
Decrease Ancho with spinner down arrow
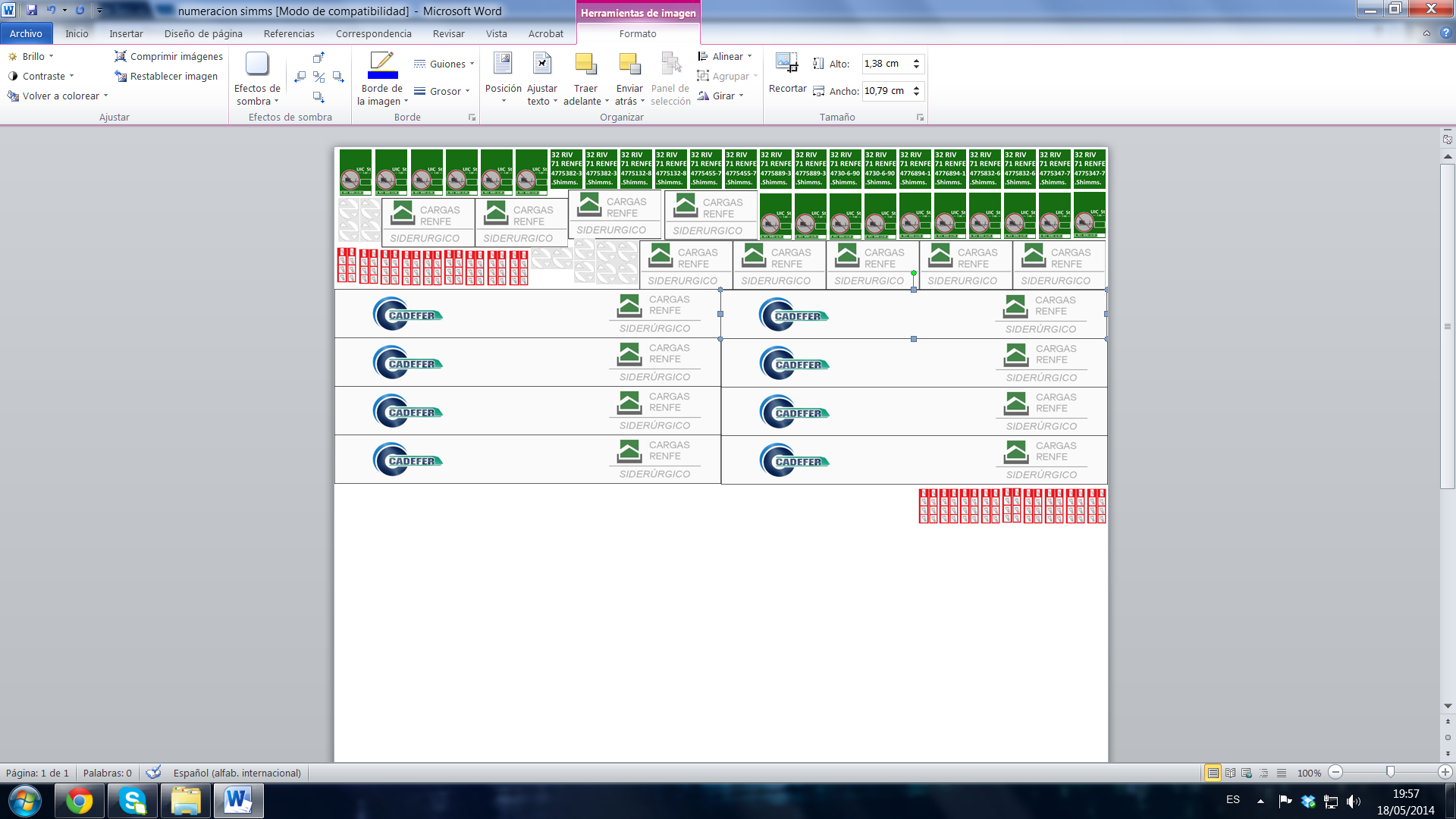pyautogui.click(x=916, y=95)
